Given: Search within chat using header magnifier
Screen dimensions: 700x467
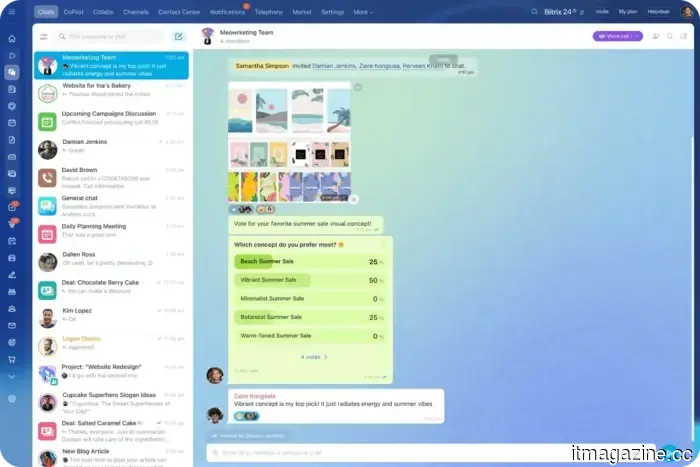Looking at the screenshot, I should click(x=670, y=36).
